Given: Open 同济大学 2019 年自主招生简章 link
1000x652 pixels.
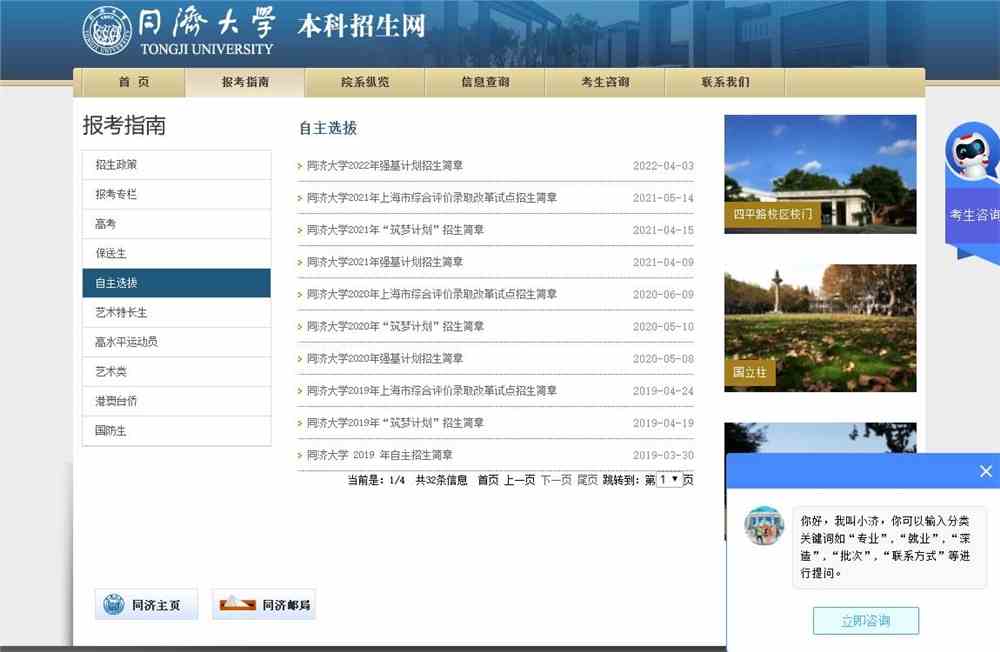Looking at the screenshot, I should pyautogui.click(x=379, y=455).
